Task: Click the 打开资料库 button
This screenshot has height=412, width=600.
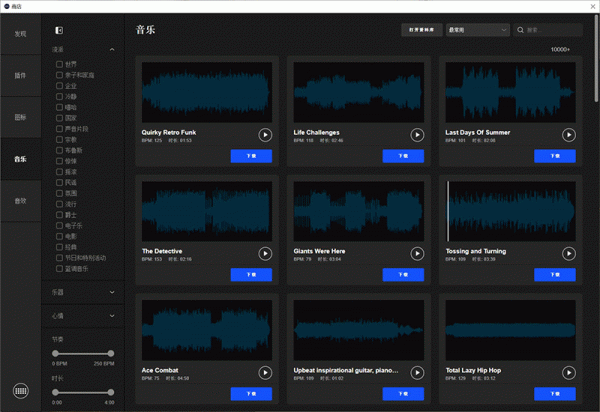Action: pos(420,30)
